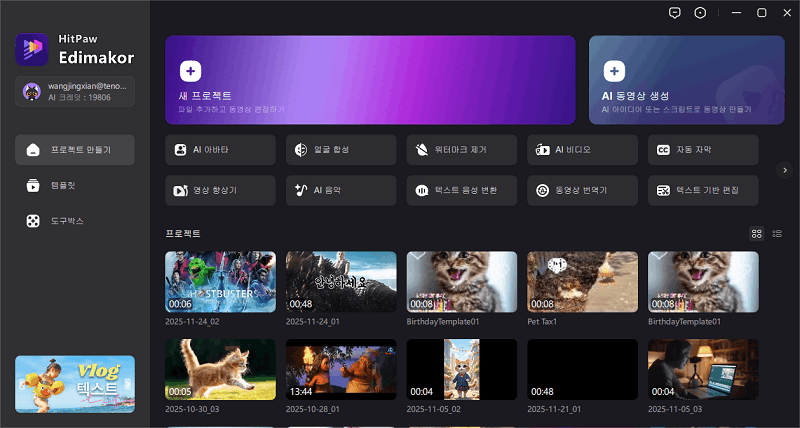Expand more tools with right arrow

pos(785,170)
